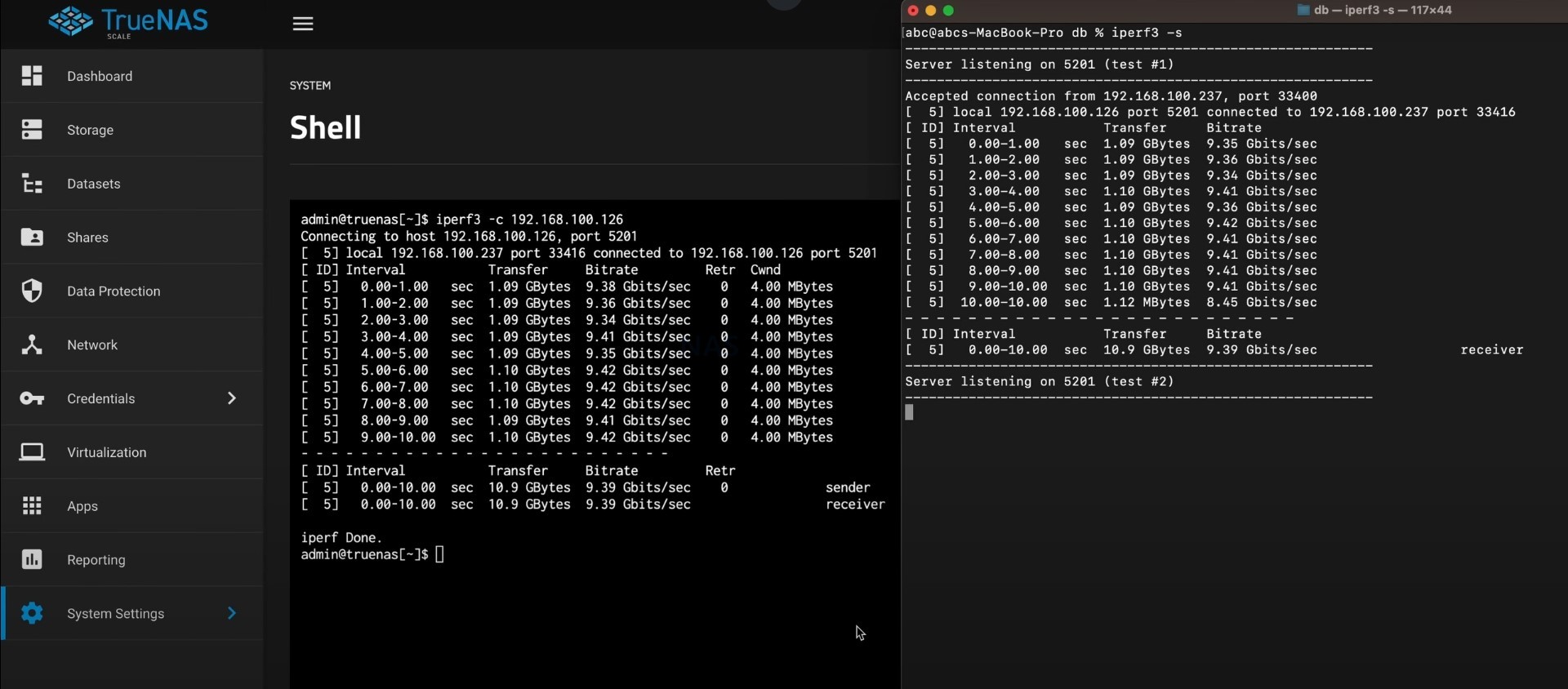
Task: Click the Retr column header above interval rows
Action: click(720, 270)
